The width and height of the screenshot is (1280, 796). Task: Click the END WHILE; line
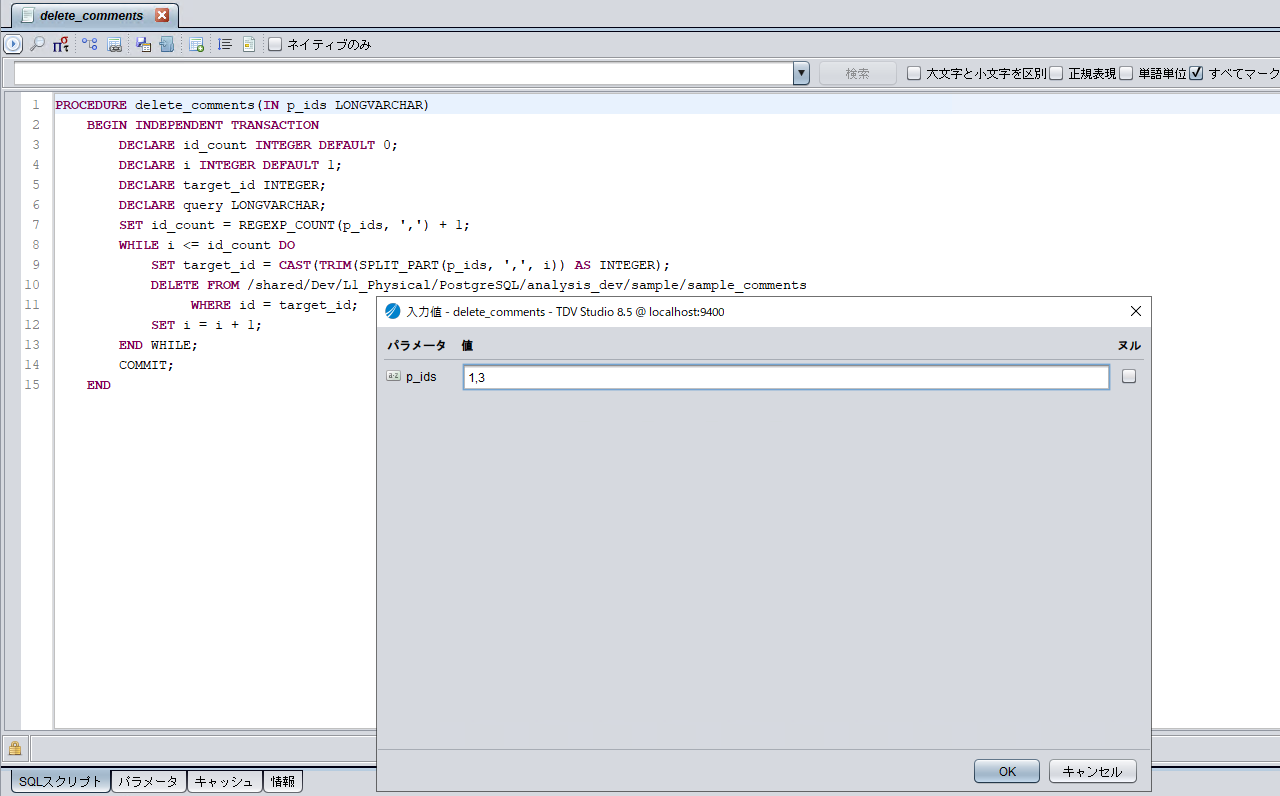pyautogui.click(x=158, y=345)
